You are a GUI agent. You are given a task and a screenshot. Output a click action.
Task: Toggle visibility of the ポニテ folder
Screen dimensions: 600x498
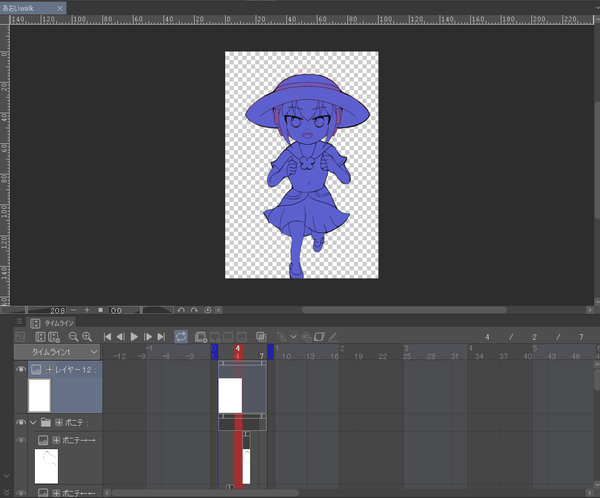22,423
